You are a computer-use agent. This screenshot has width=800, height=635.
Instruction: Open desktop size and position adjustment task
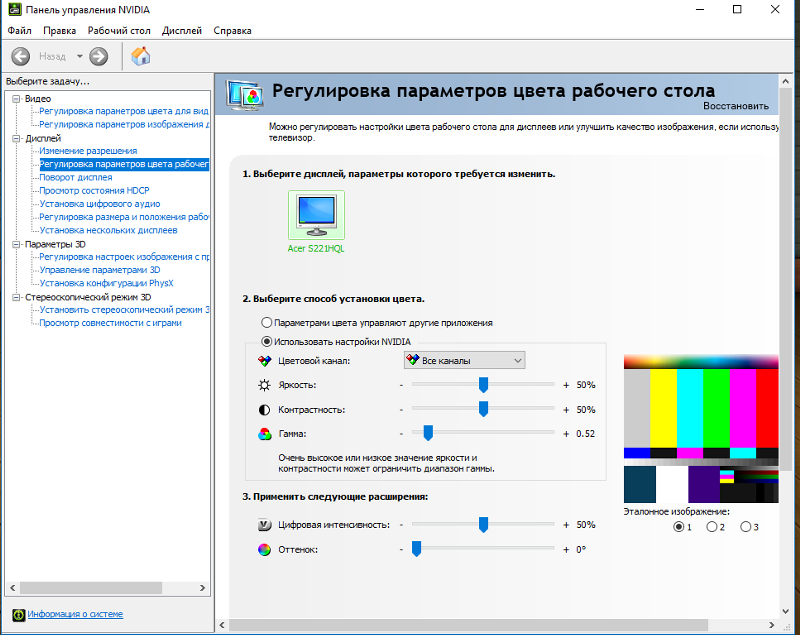[124, 217]
